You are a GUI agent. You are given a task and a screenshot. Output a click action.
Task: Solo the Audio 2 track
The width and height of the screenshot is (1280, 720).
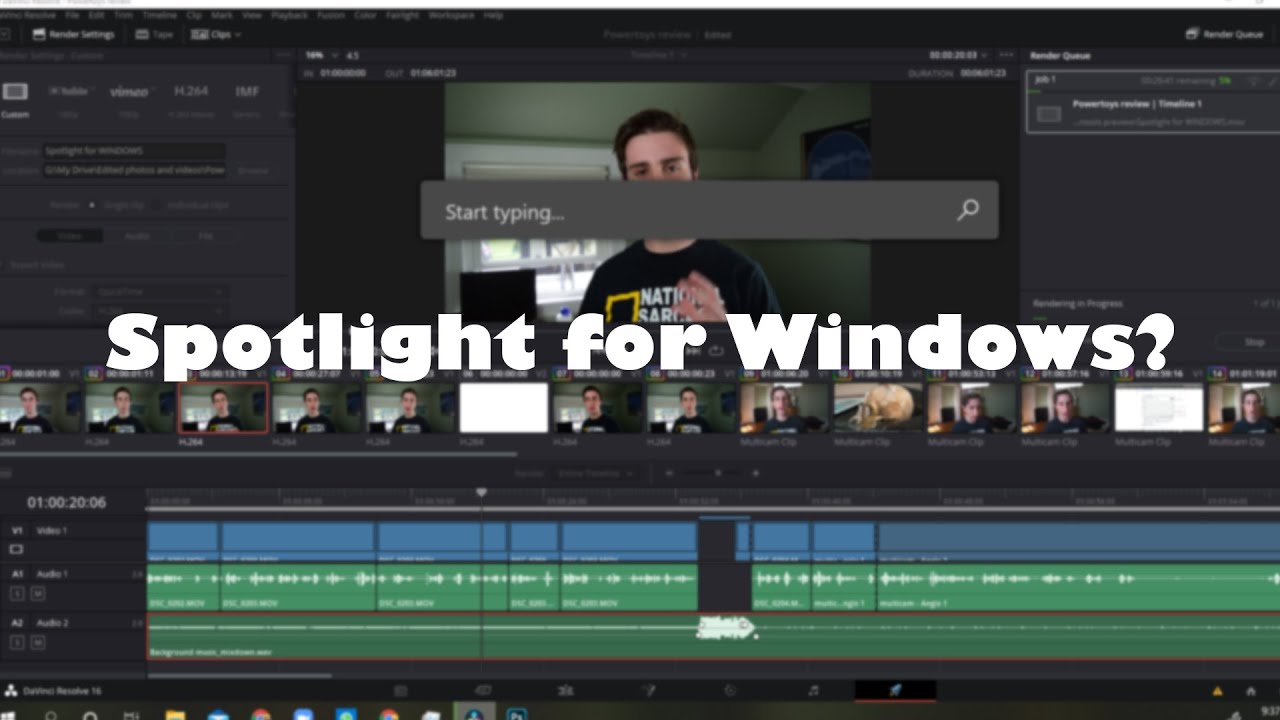pos(16,641)
